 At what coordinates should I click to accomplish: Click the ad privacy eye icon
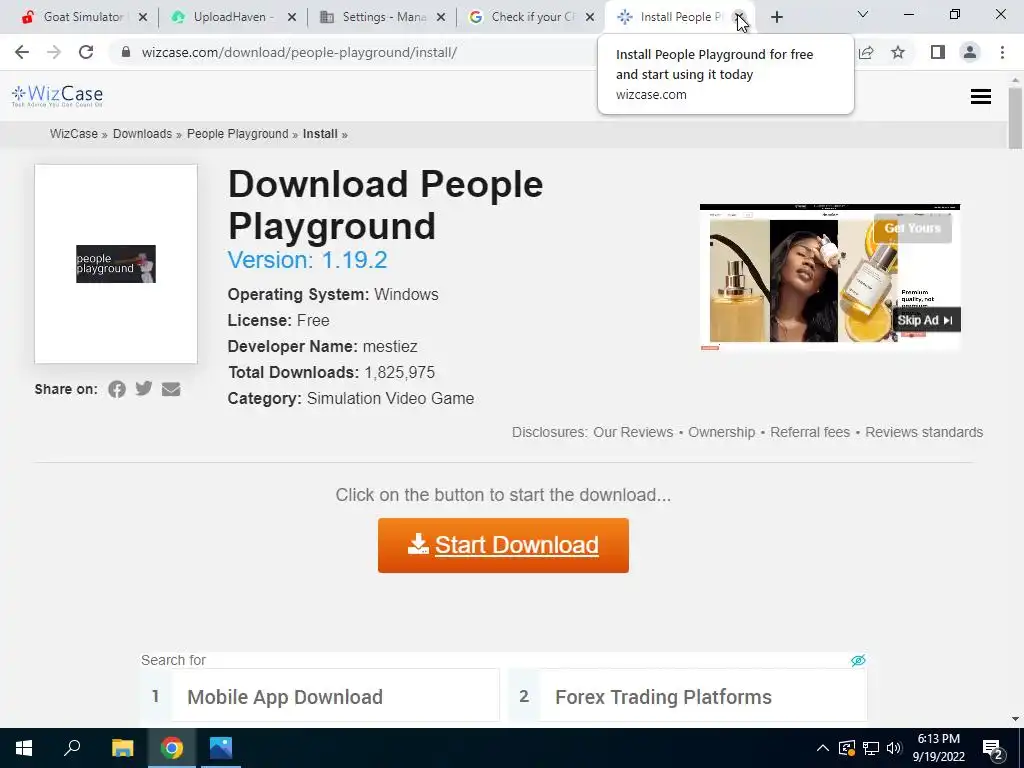point(858,660)
